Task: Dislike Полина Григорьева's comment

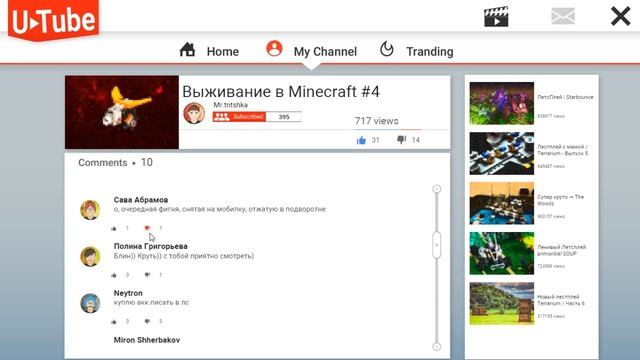Action: [147, 275]
